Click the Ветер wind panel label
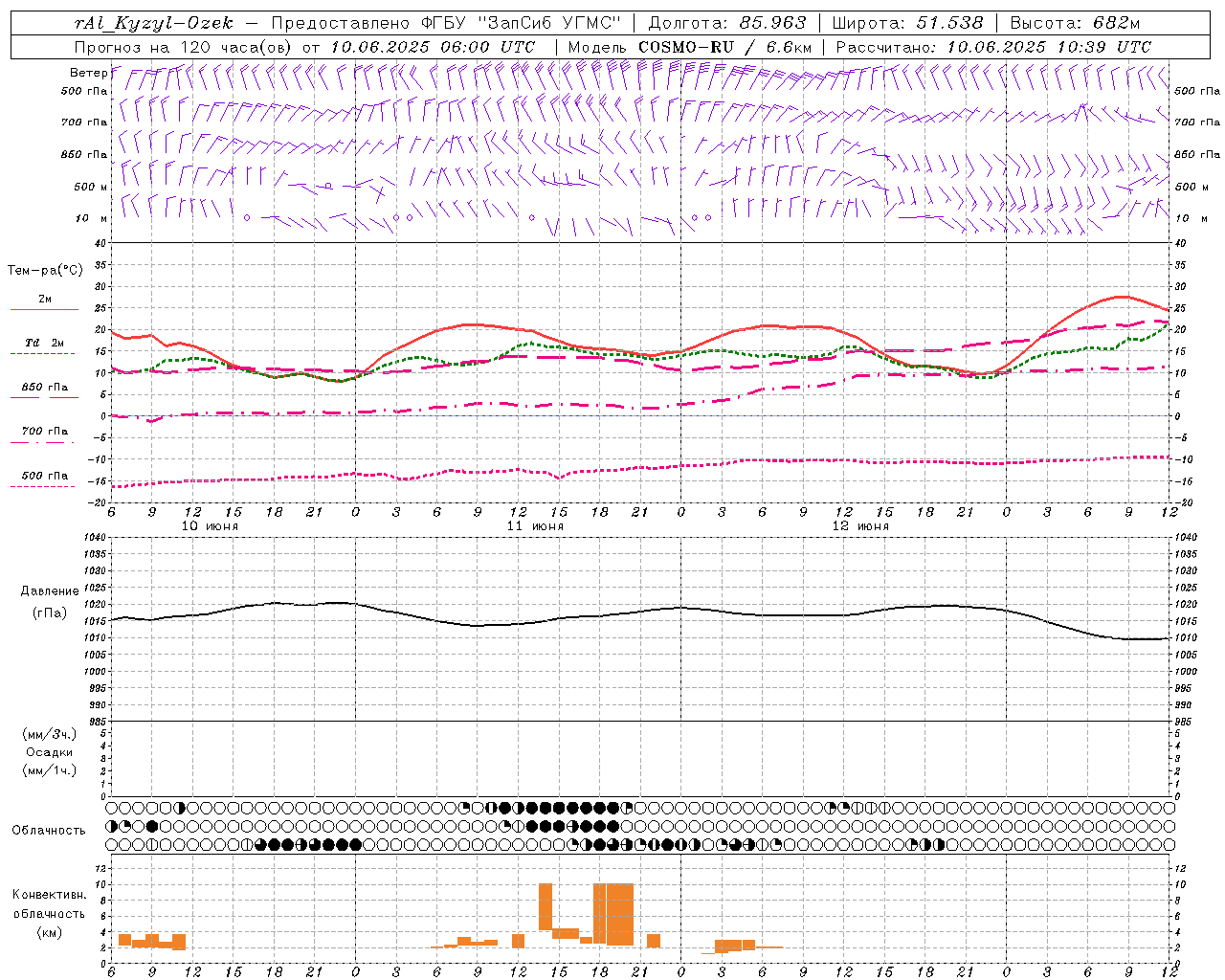 point(88,73)
